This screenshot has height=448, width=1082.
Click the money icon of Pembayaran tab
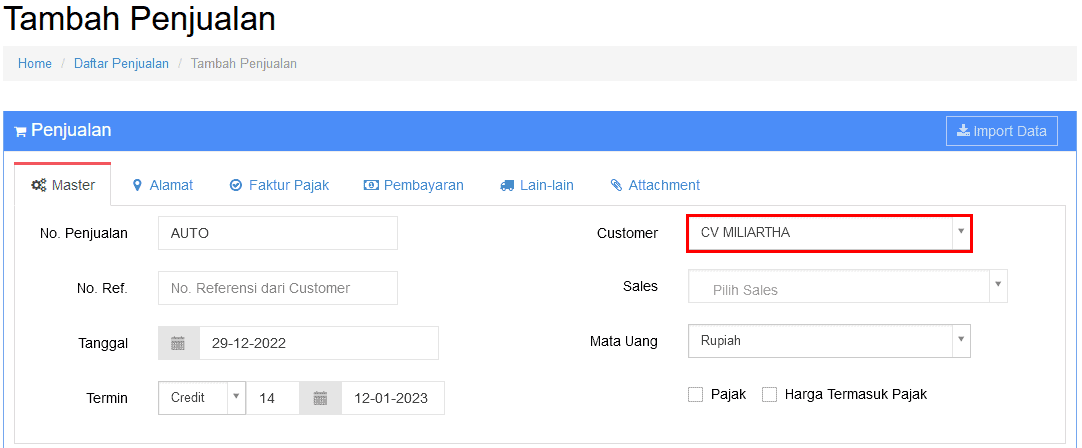pos(371,185)
